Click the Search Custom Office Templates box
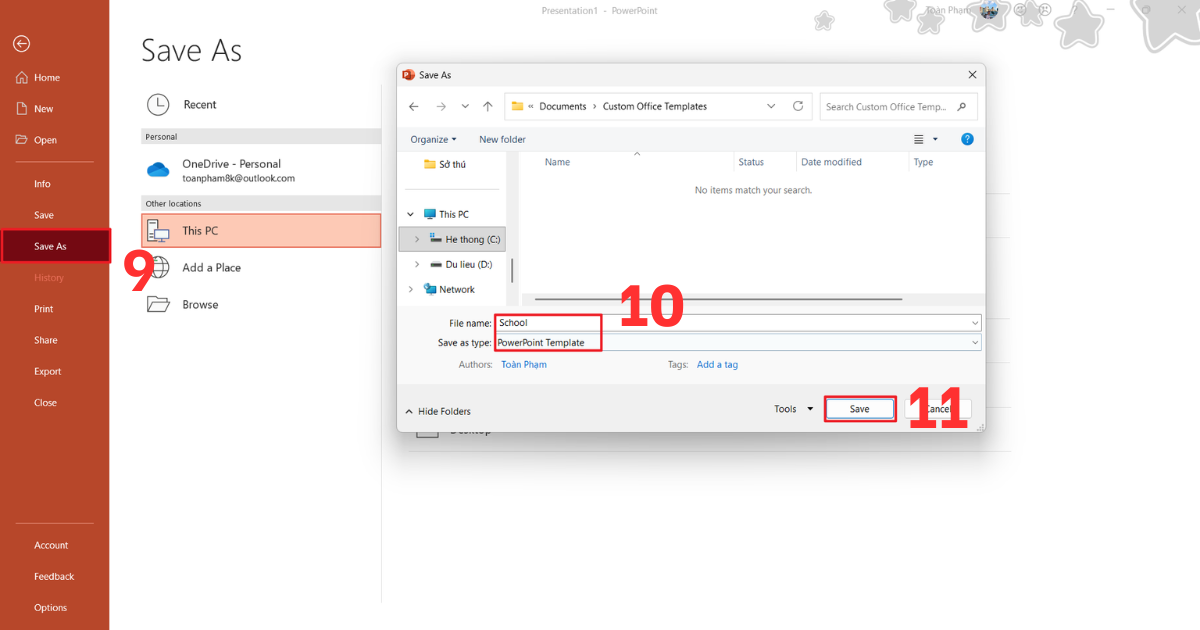Image resolution: width=1200 pixels, height=630 pixels. 898,107
